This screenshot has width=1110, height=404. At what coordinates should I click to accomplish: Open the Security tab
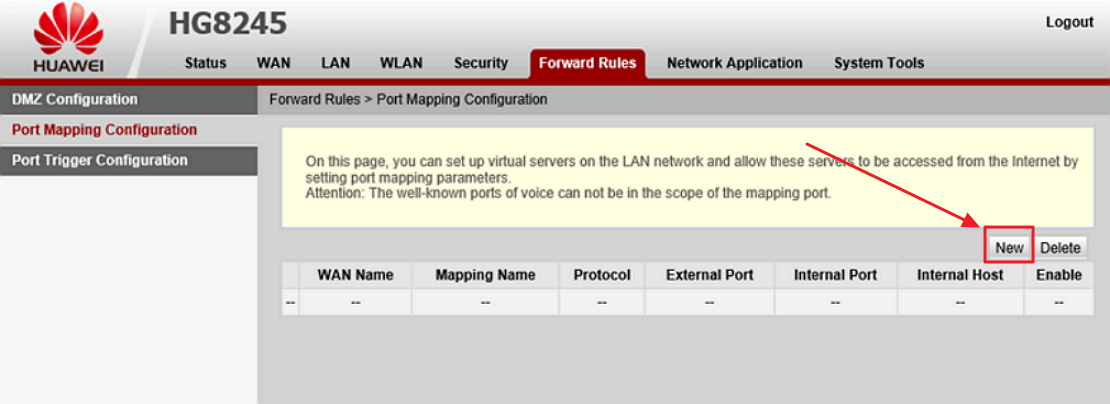481,63
